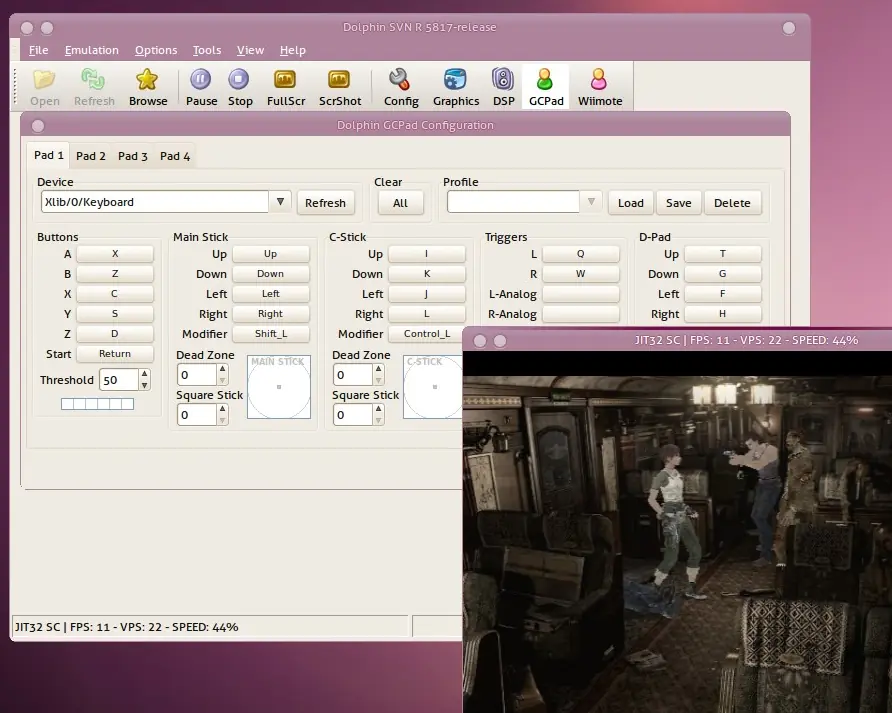Click the Save profile button
Image resolution: width=892 pixels, height=713 pixels.
(678, 203)
